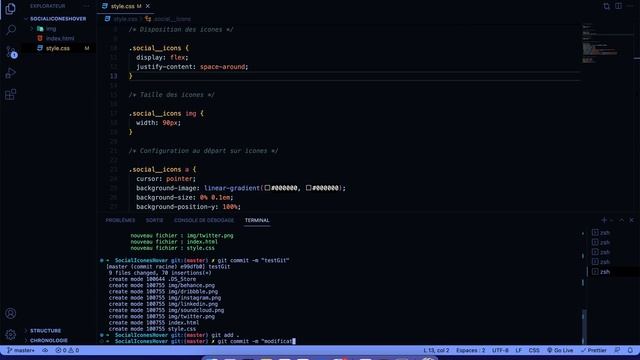
Task: Change the CSS language mode
Action: coord(534,350)
